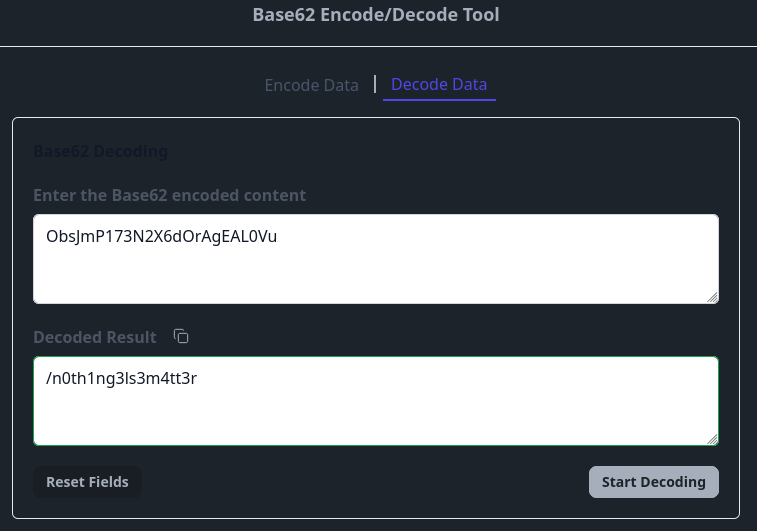757x531 pixels.
Task: Click the "Decoded Result" label text
Action: (x=95, y=337)
